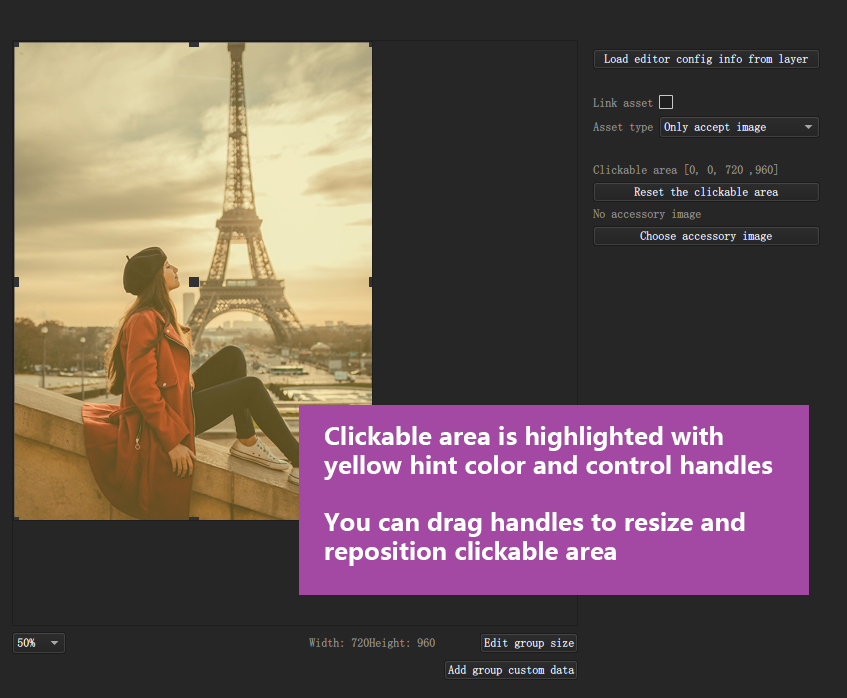Select the right-middle resize handle
This screenshot has width=847, height=698.
tap(371, 281)
